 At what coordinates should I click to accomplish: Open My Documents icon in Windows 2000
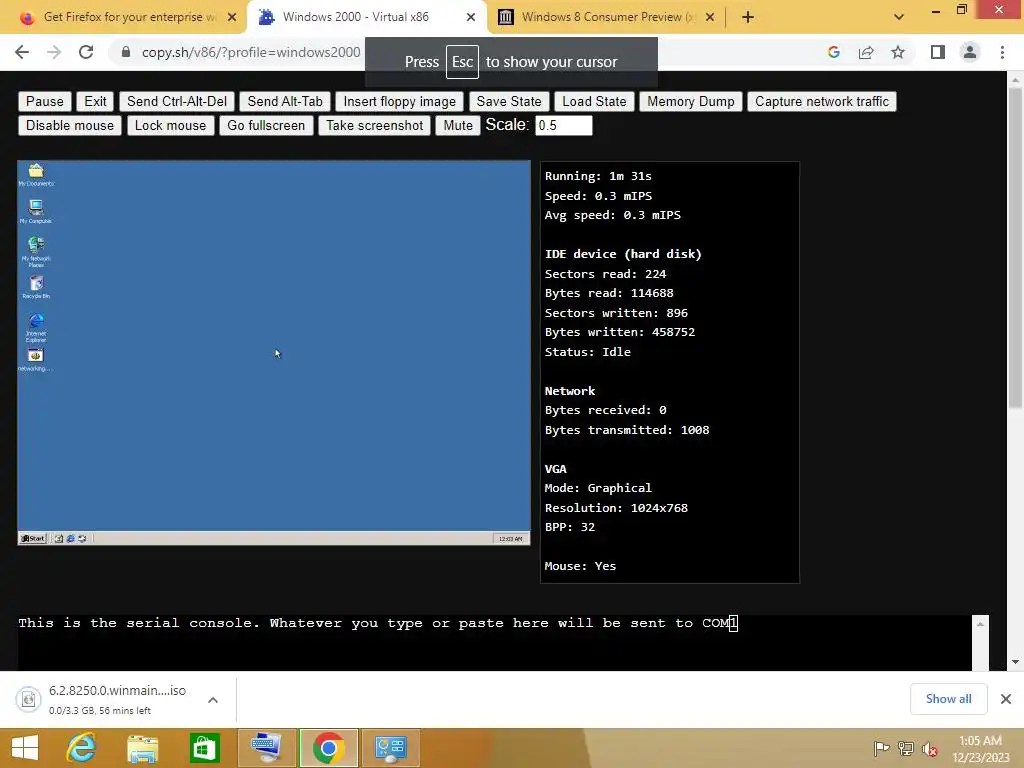pyautogui.click(x=36, y=174)
